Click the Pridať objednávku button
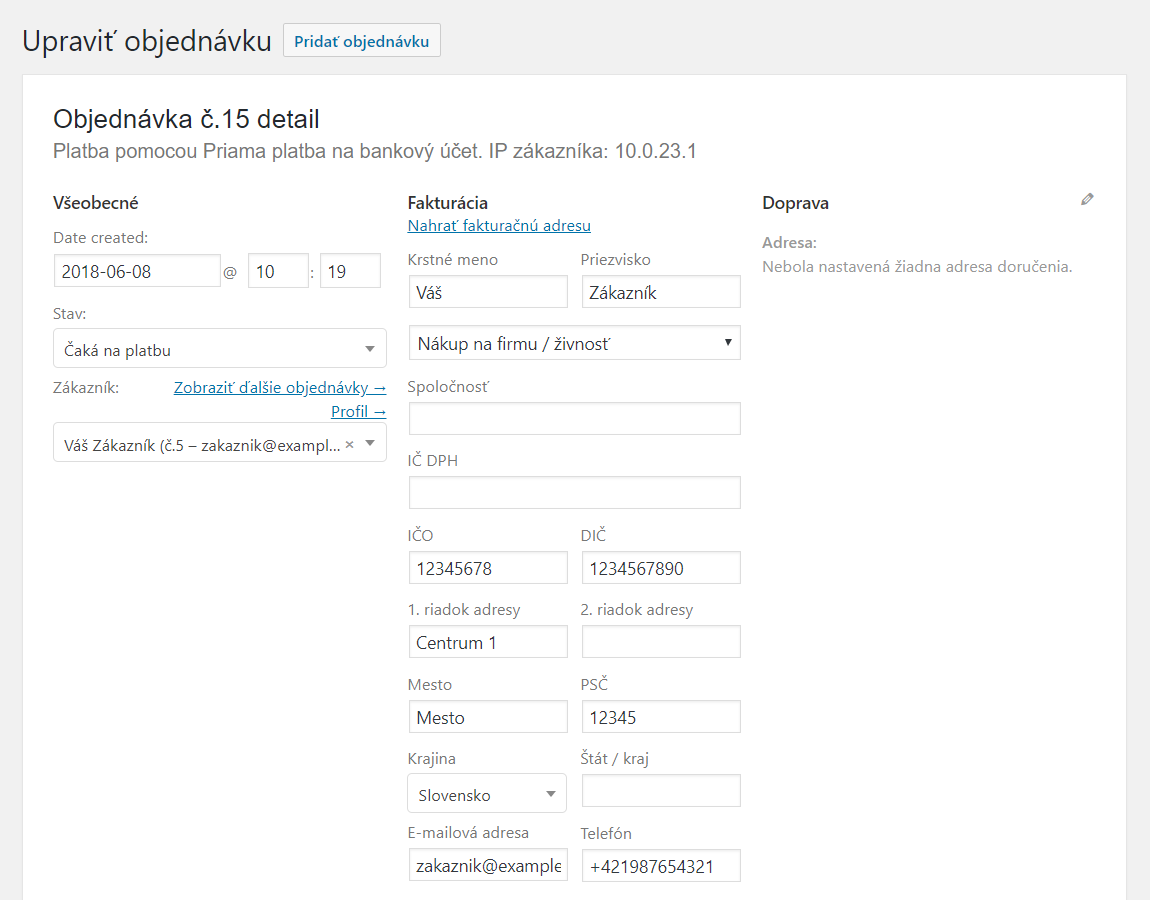Viewport: 1150px width, 900px height. tap(361, 41)
